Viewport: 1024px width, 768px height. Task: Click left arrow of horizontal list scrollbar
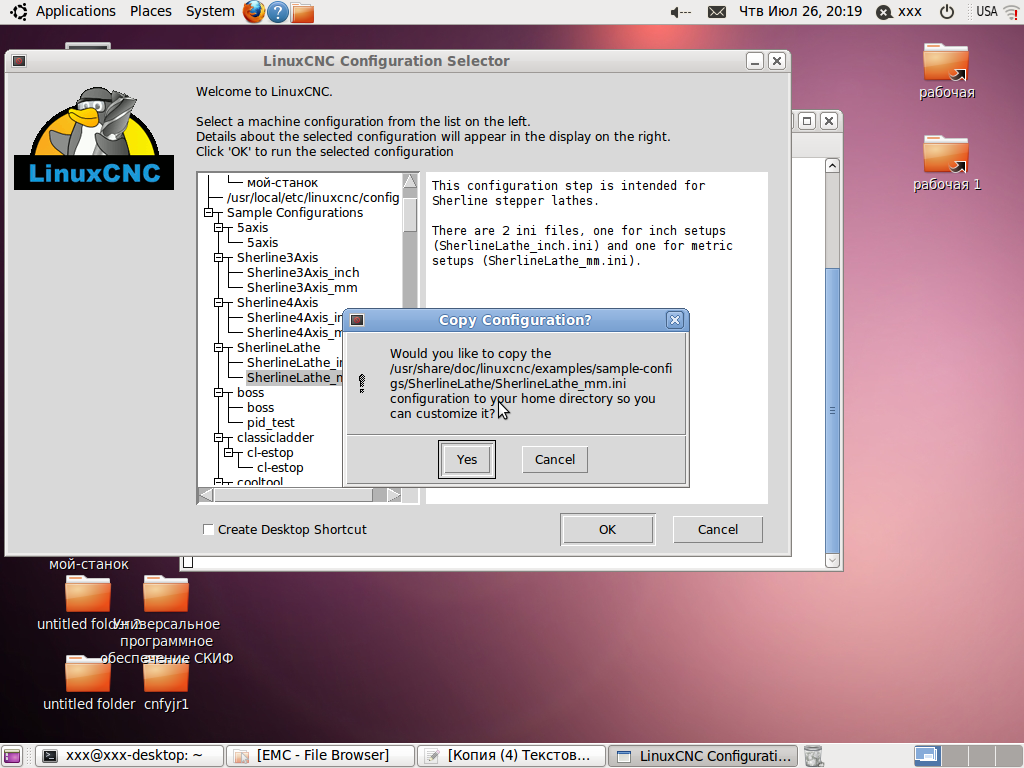point(206,495)
